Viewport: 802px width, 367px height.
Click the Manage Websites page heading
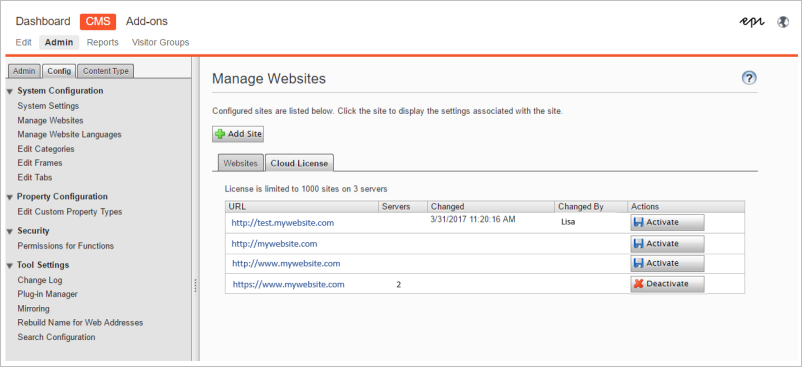coord(269,79)
